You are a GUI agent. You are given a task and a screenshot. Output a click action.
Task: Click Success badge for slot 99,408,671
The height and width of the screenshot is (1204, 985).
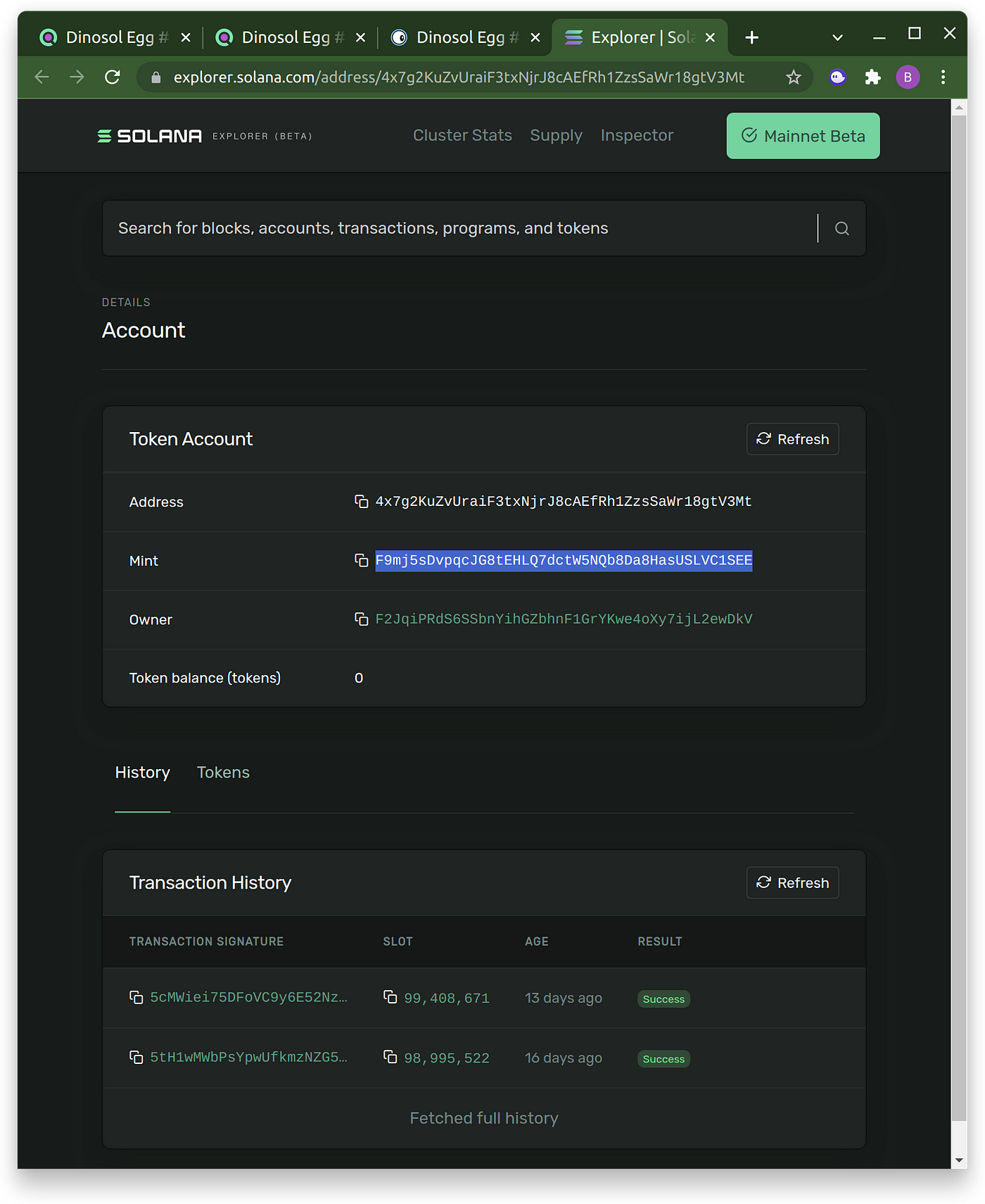tap(663, 999)
